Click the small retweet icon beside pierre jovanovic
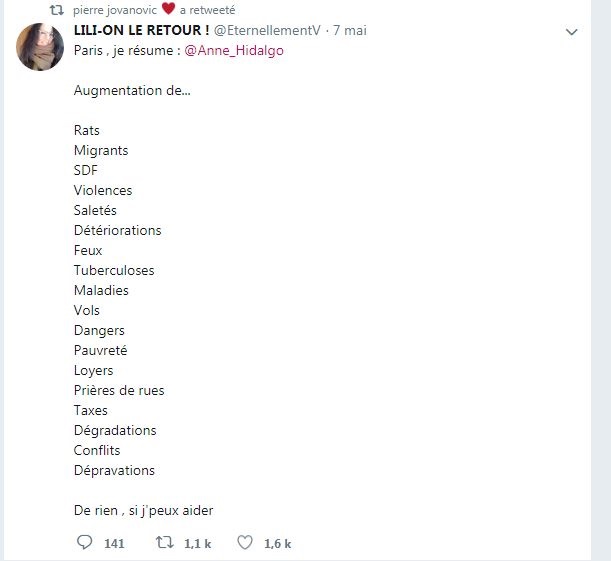 [56, 9]
